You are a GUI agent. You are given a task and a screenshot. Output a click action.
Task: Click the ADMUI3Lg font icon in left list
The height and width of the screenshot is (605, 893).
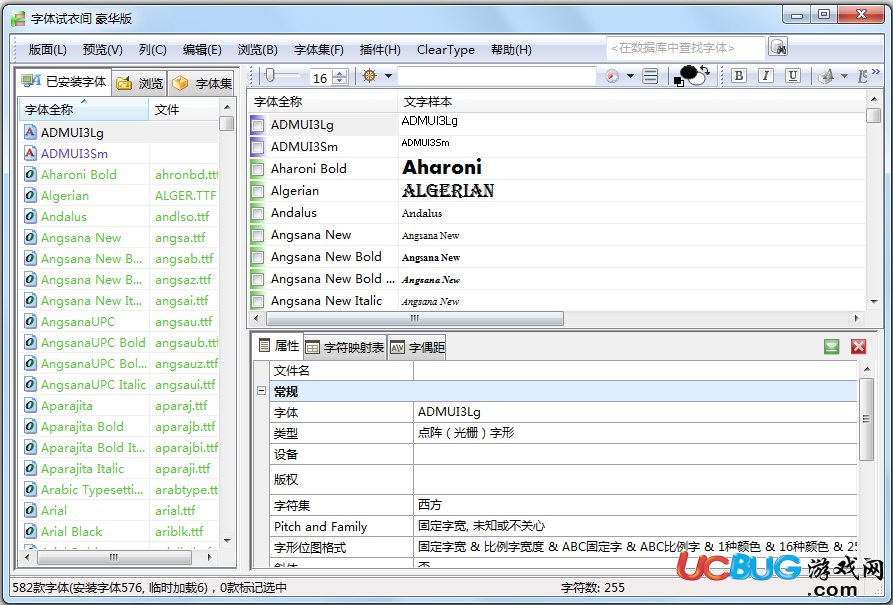(x=30, y=132)
